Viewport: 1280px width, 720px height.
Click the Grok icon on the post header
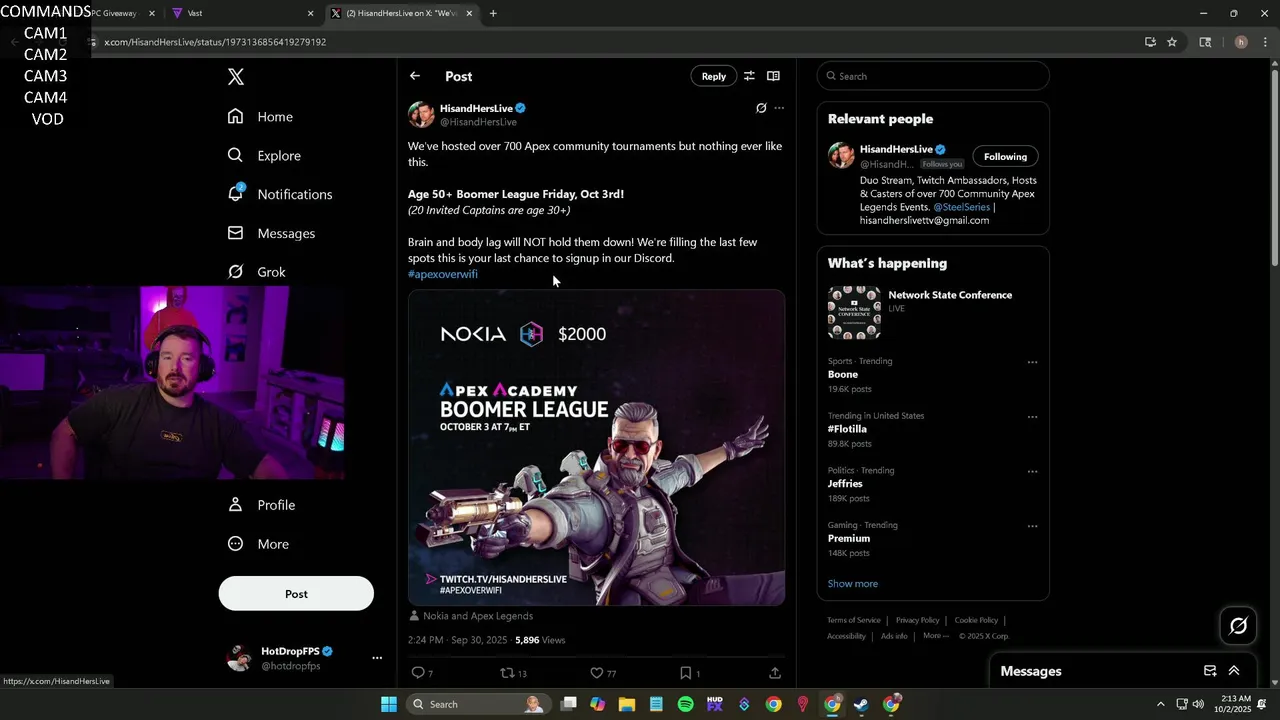(761, 108)
